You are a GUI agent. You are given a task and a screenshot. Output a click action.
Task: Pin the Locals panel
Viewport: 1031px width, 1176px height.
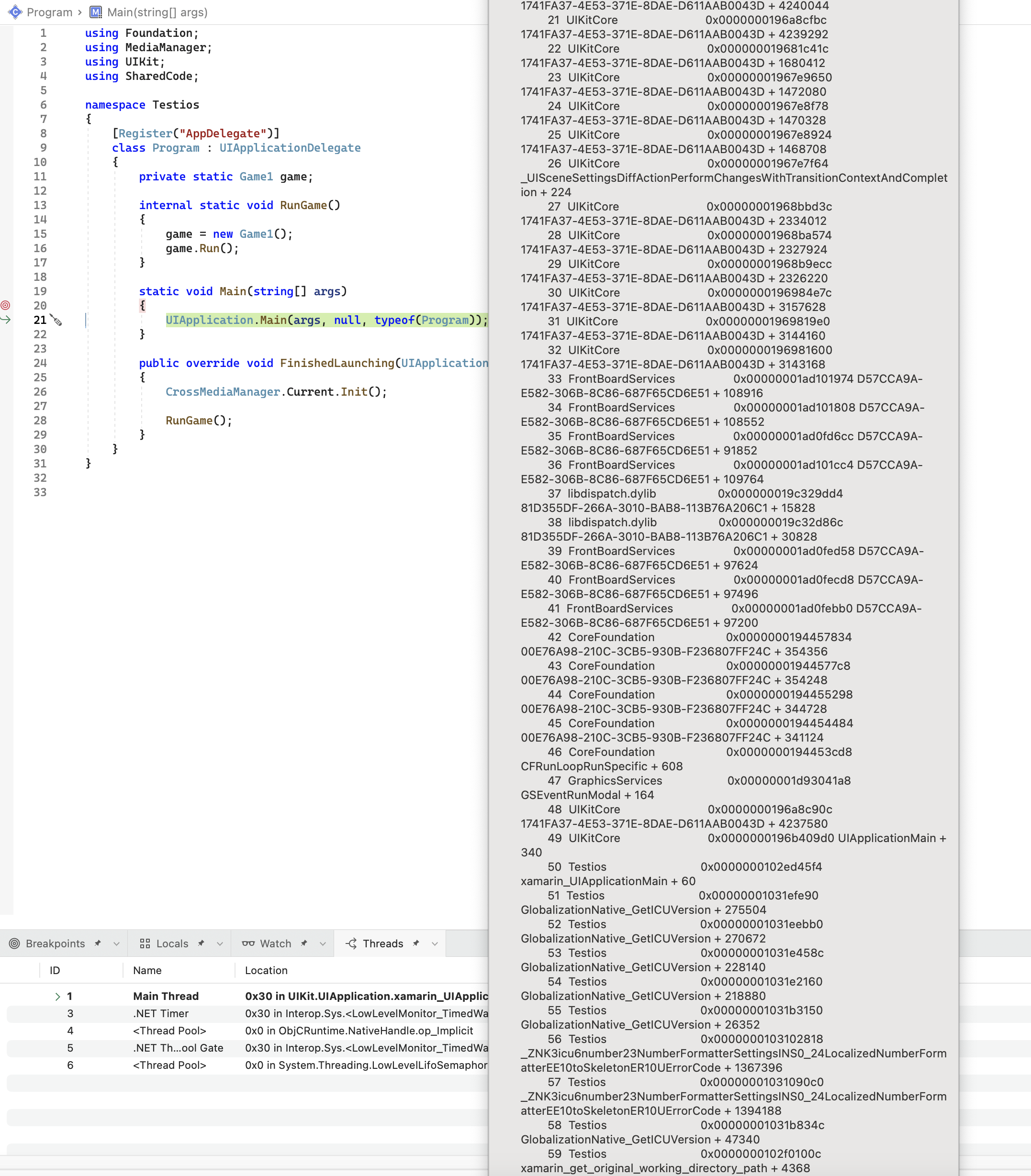201,943
